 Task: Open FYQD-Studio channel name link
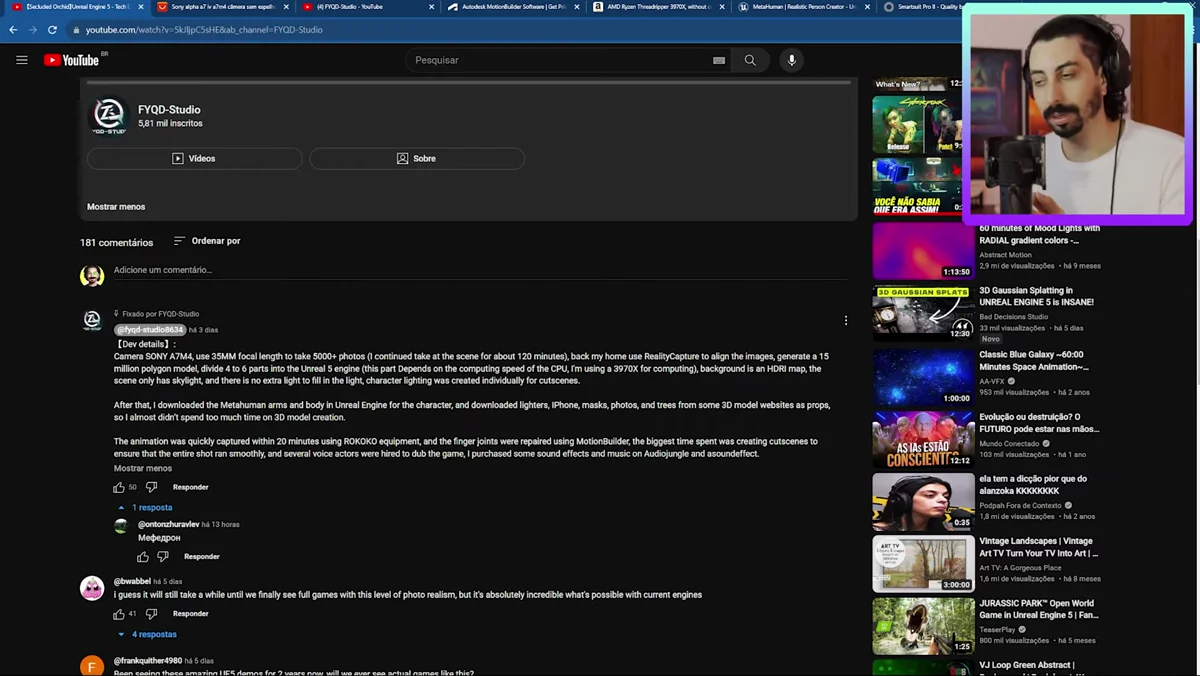169,110
